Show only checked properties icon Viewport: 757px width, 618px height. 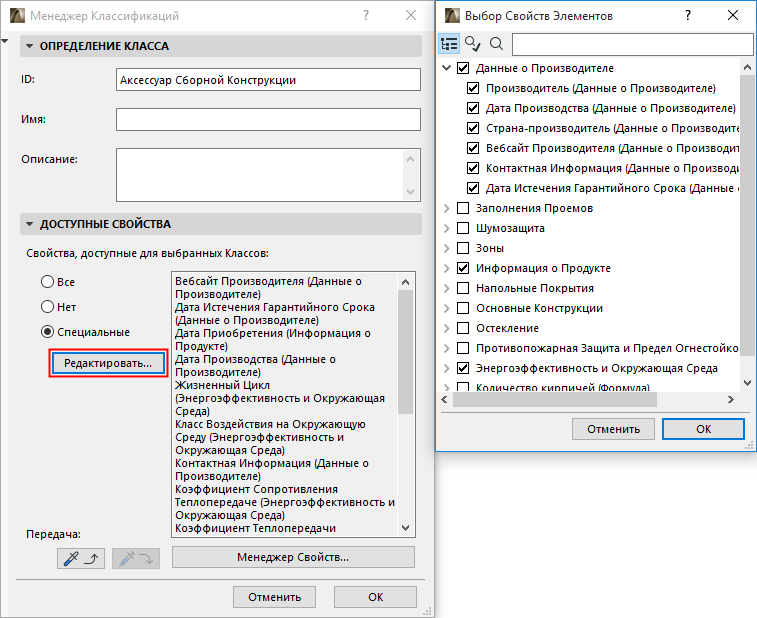[472, 44]
